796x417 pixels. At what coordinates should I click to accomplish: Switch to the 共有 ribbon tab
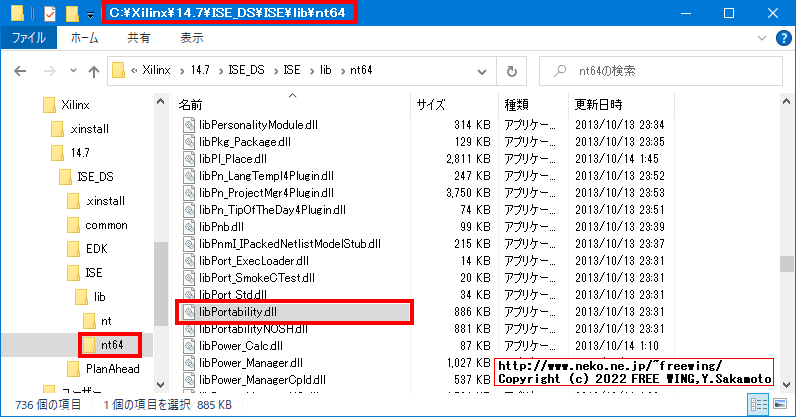[139, 38]
